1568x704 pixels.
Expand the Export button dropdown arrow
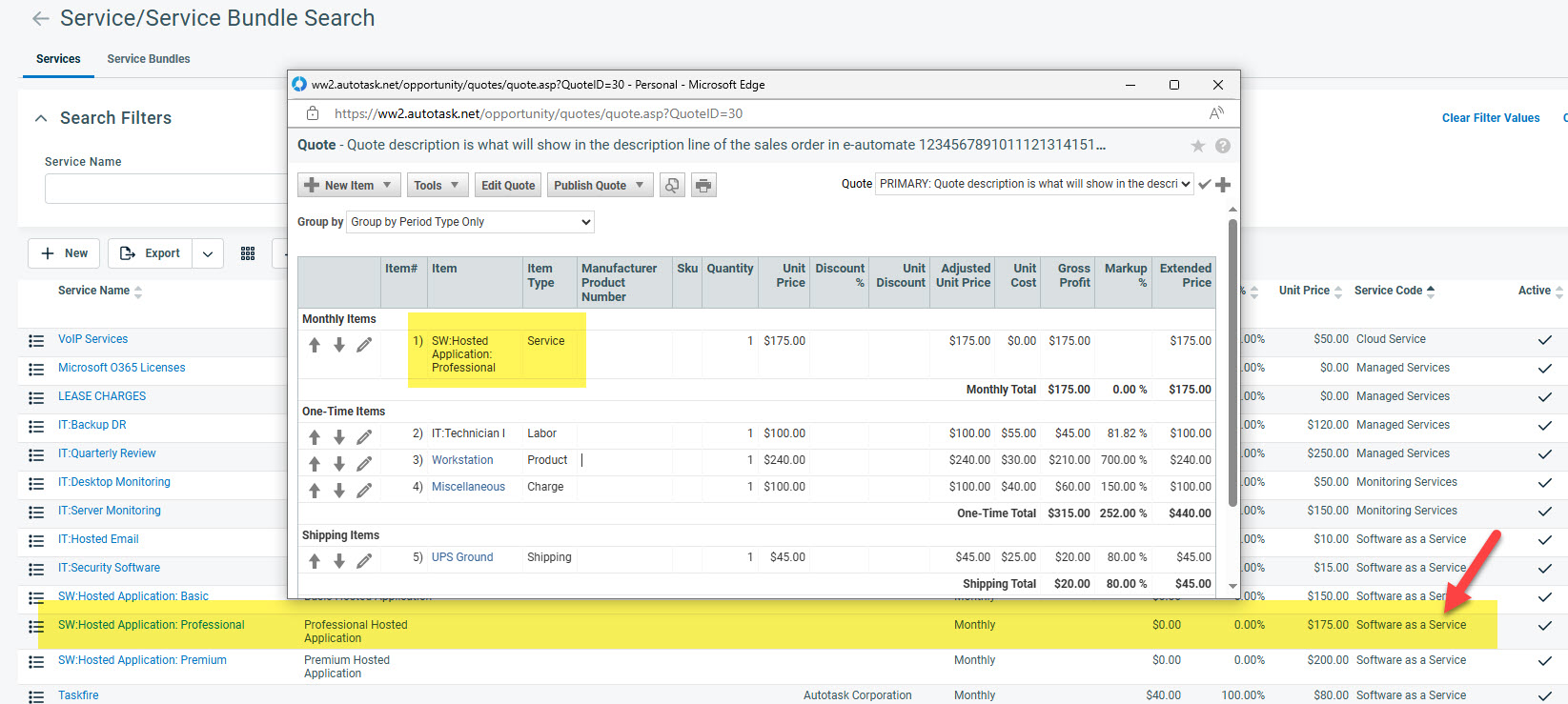click(208, 253)
